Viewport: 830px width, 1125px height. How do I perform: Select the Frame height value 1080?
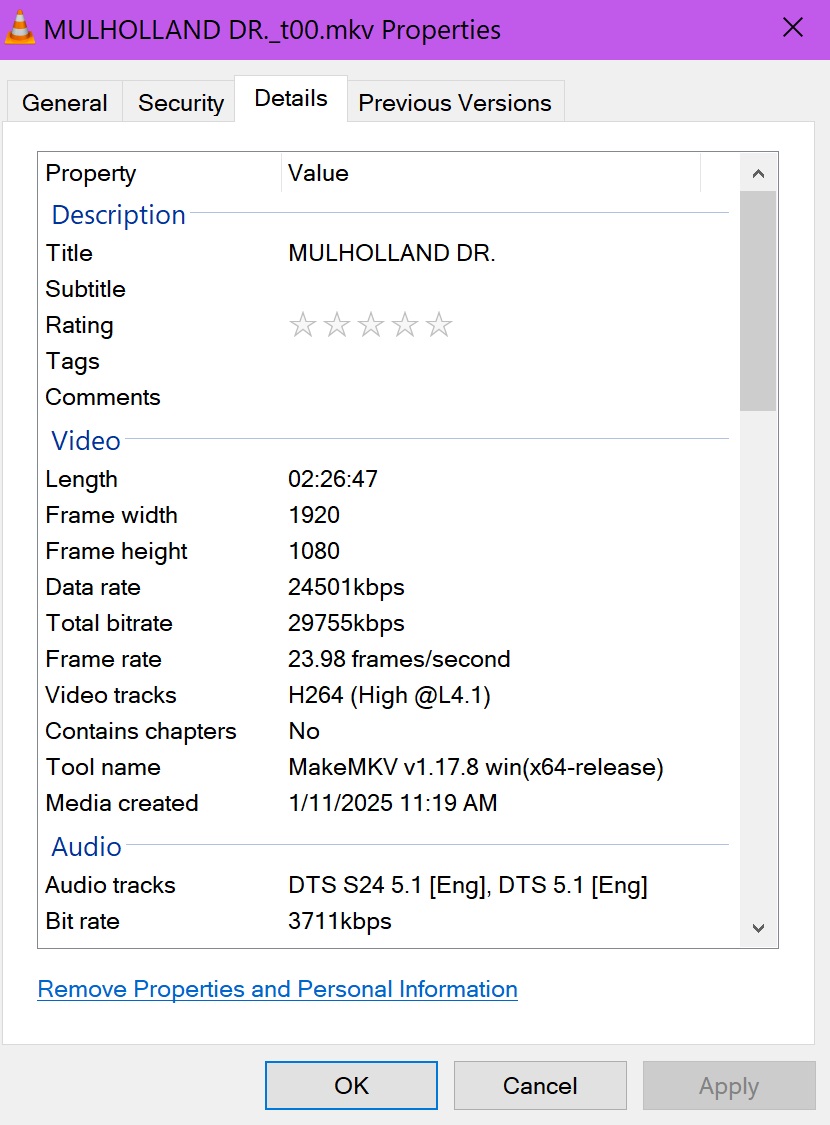tap(314, 550)
